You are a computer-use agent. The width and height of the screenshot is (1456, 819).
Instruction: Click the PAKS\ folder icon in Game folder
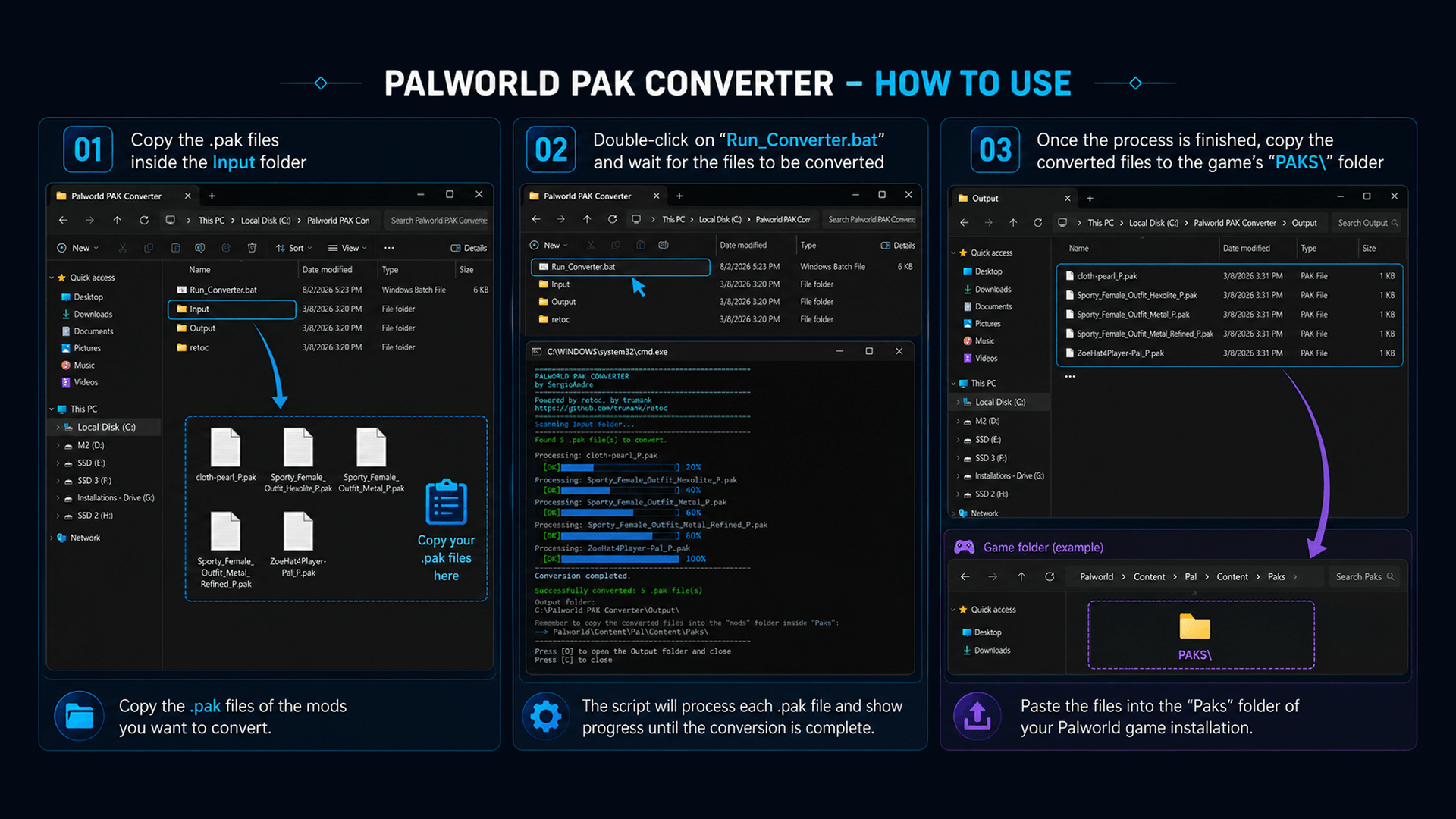click(x=1195, y=627)
